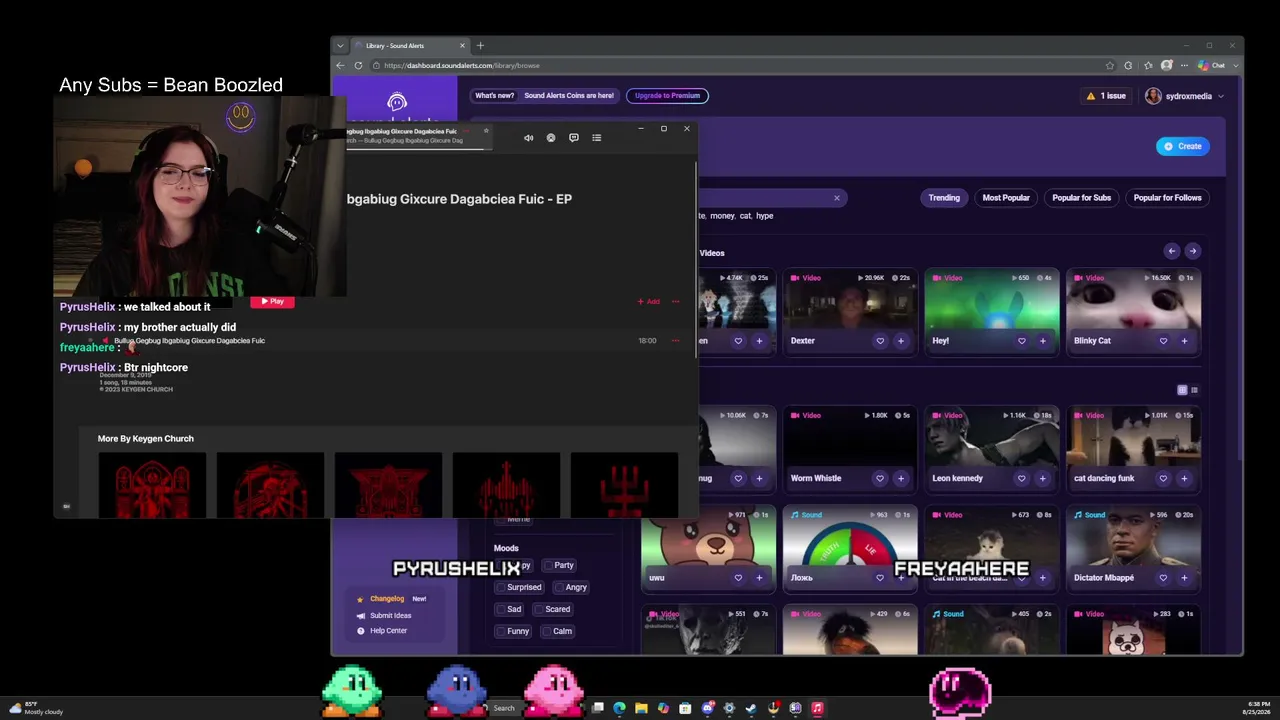
Task: Go to next trending videos page
Action: (x=1192, y=251)
